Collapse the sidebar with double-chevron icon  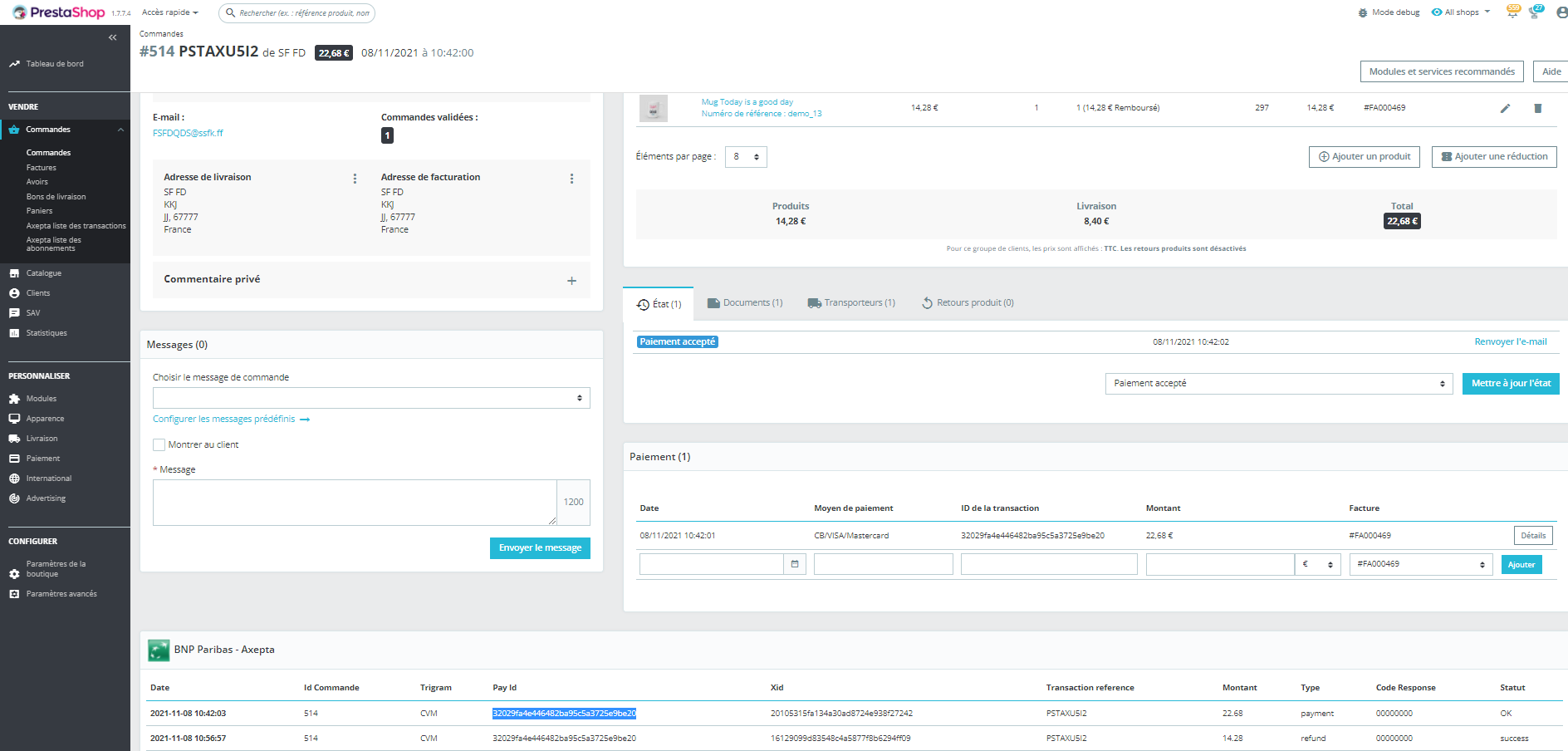click(113, 37)
